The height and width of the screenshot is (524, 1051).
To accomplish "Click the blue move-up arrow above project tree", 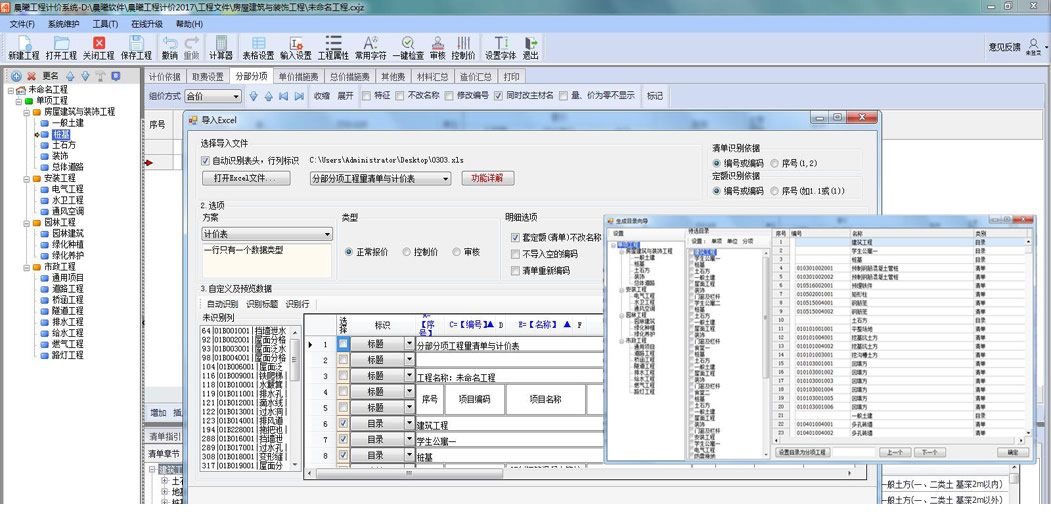I will [x=70, y=76].
